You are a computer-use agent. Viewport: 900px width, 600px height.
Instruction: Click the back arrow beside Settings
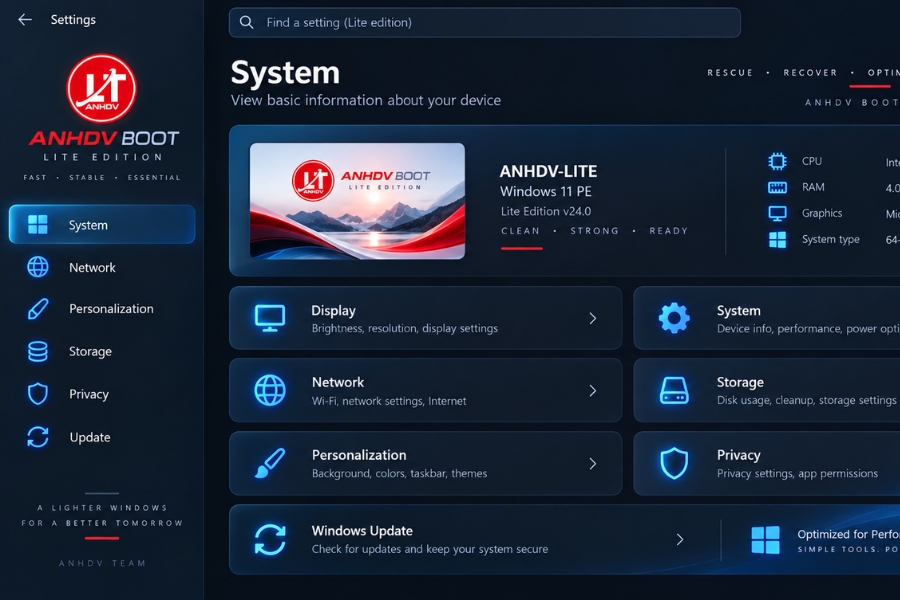(25, 20)
